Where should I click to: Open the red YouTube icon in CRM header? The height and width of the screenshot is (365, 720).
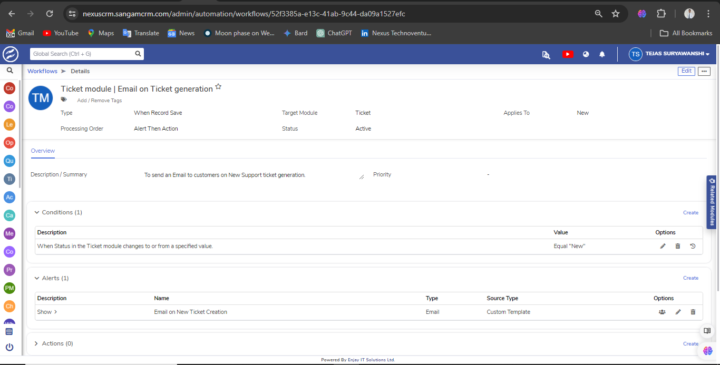568,54
